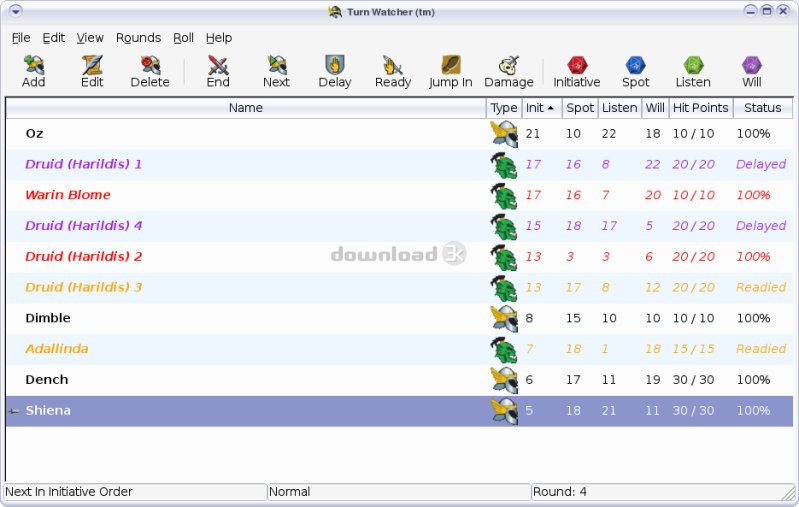Click the Ready action icon
The image size is (799, 507).
point(393,65)
